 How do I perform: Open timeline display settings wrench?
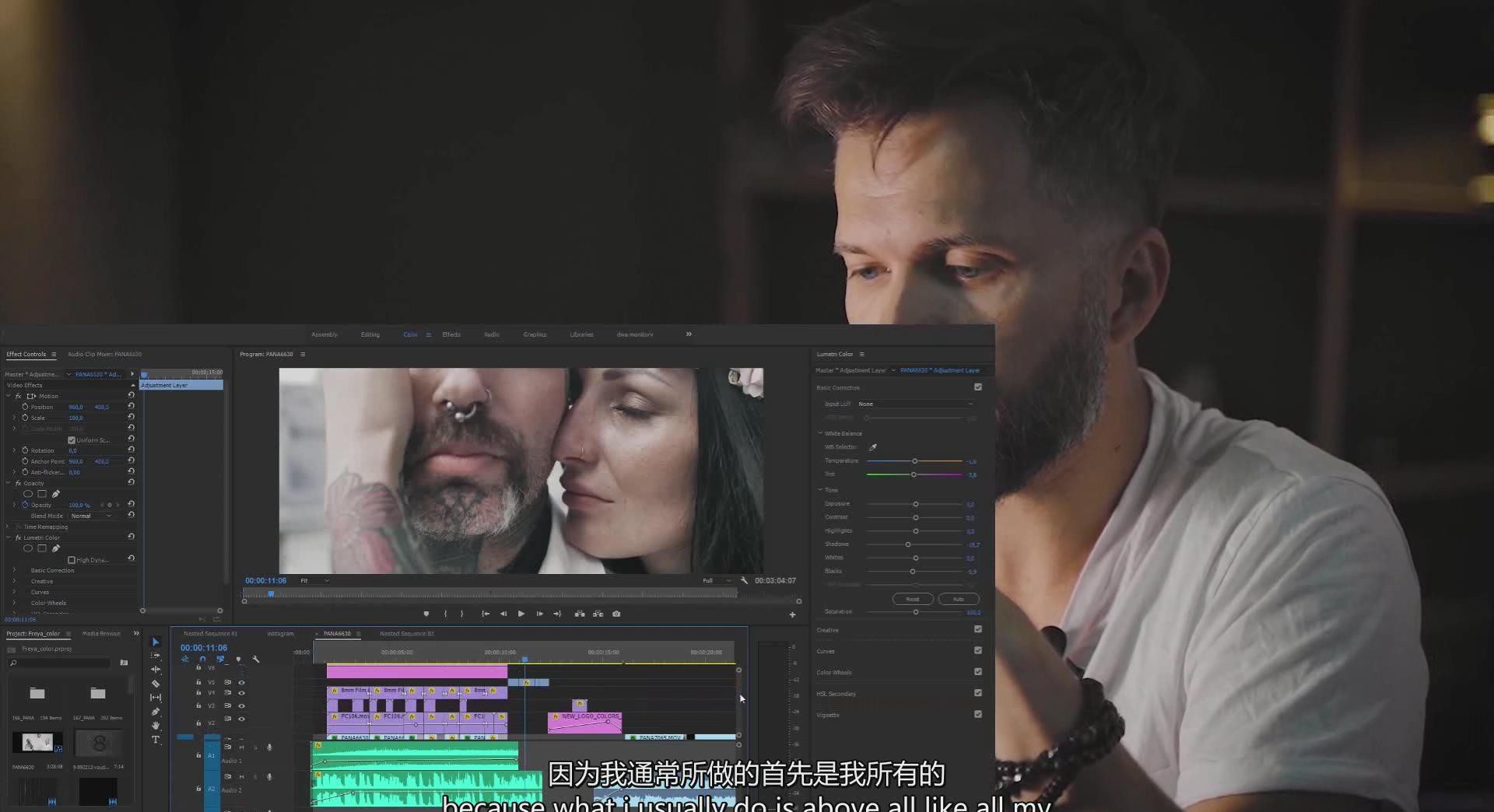tap(256, 660)
